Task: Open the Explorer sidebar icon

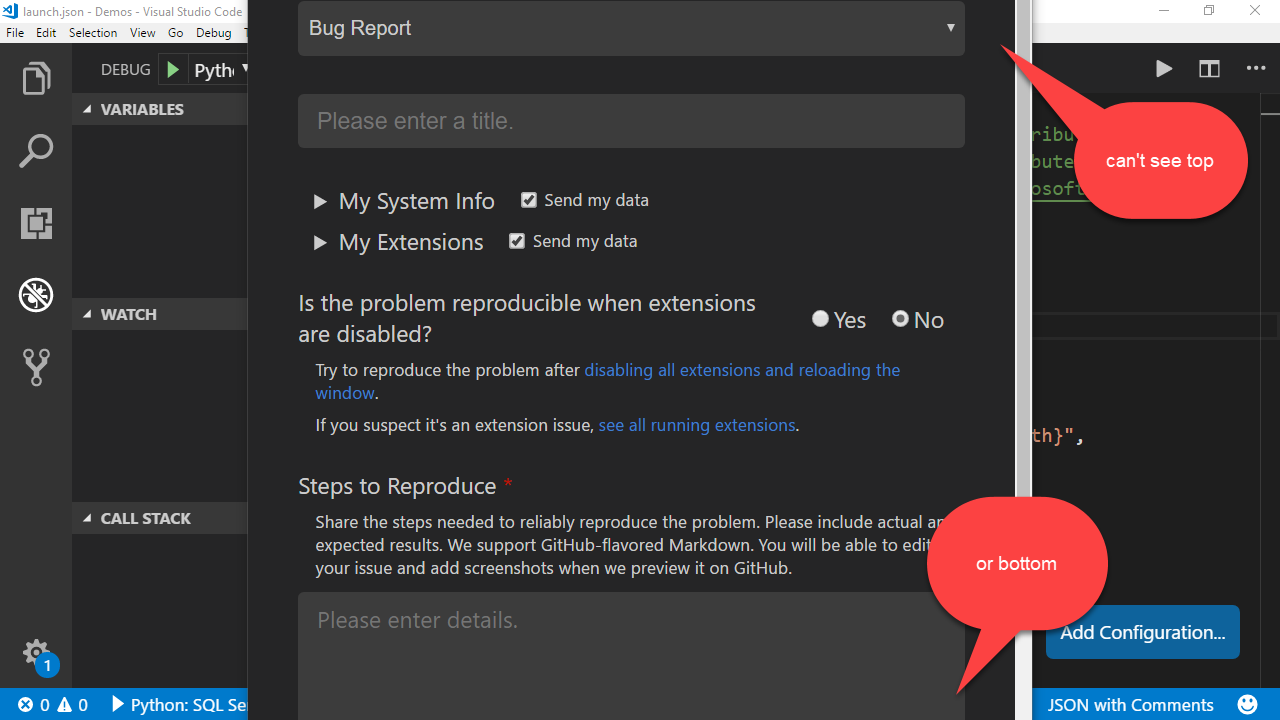Action: pyautogui.click(x=36, y=77)
